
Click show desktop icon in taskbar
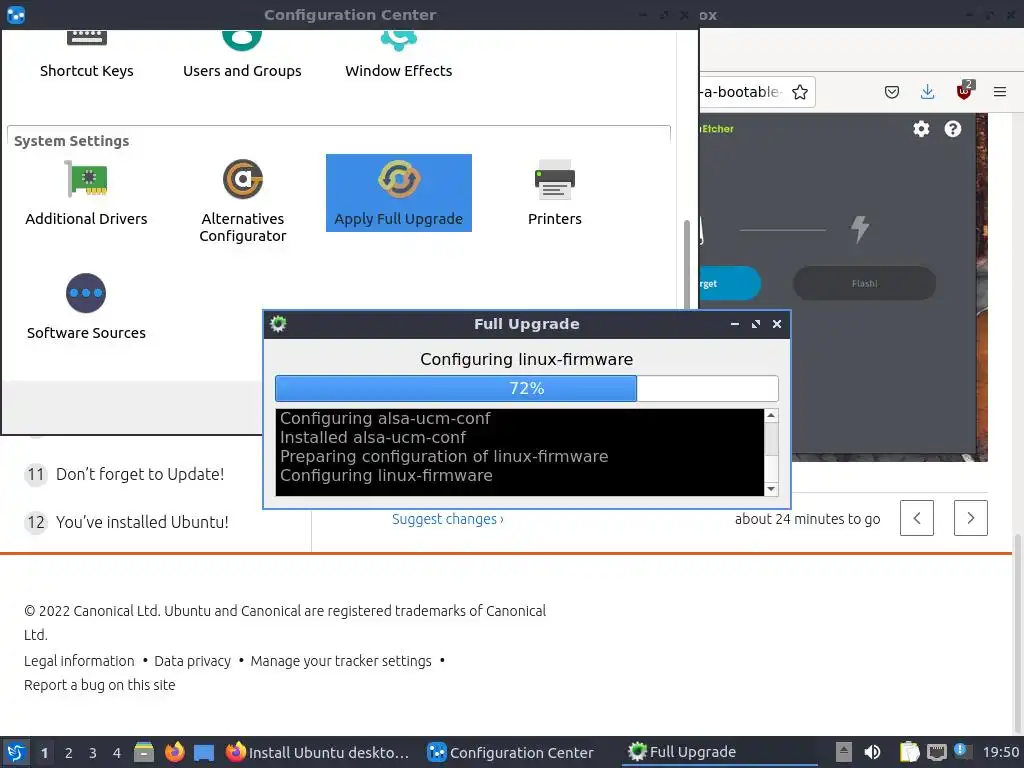coord(204,752)
